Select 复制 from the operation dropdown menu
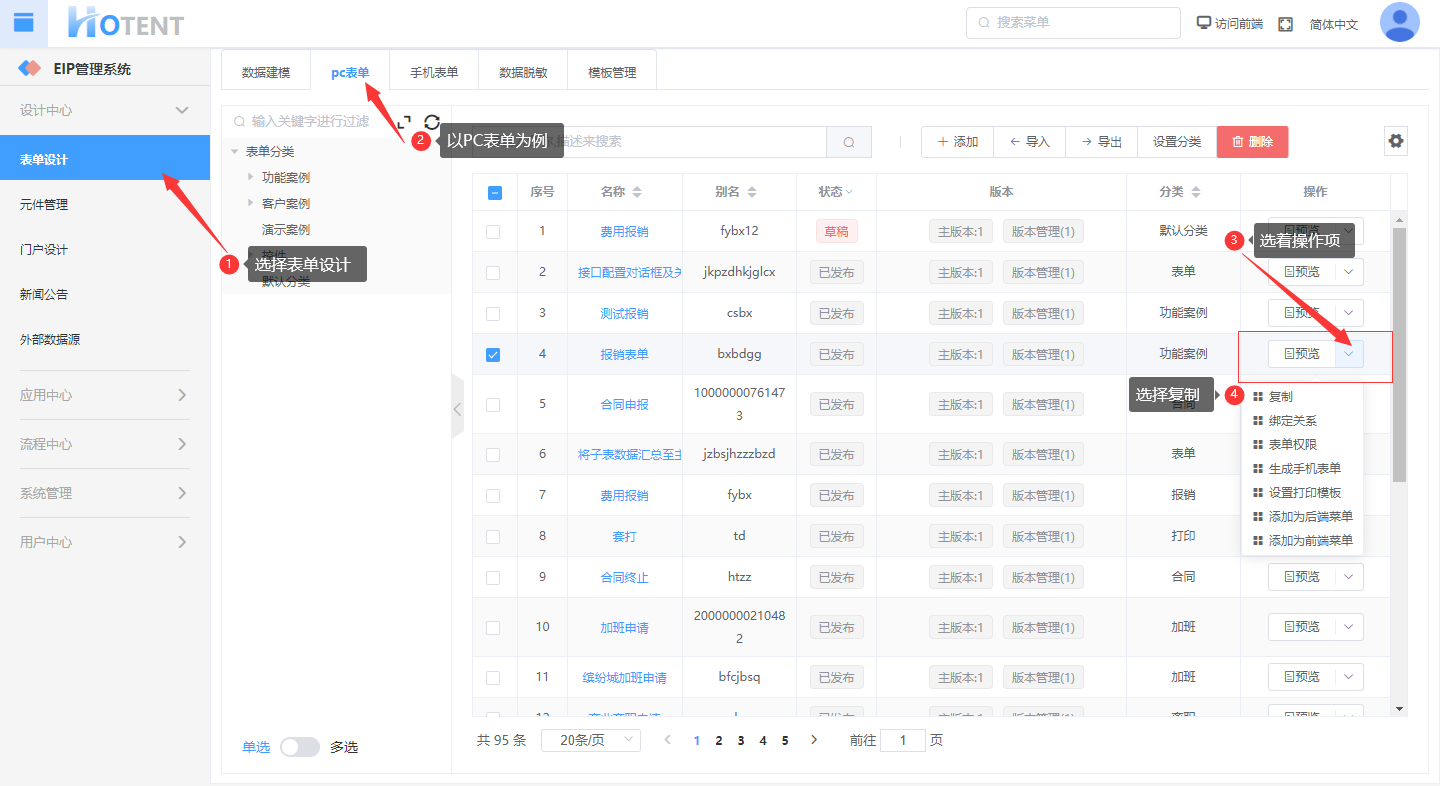The image size is (1440, 786). pos(1280,396)
